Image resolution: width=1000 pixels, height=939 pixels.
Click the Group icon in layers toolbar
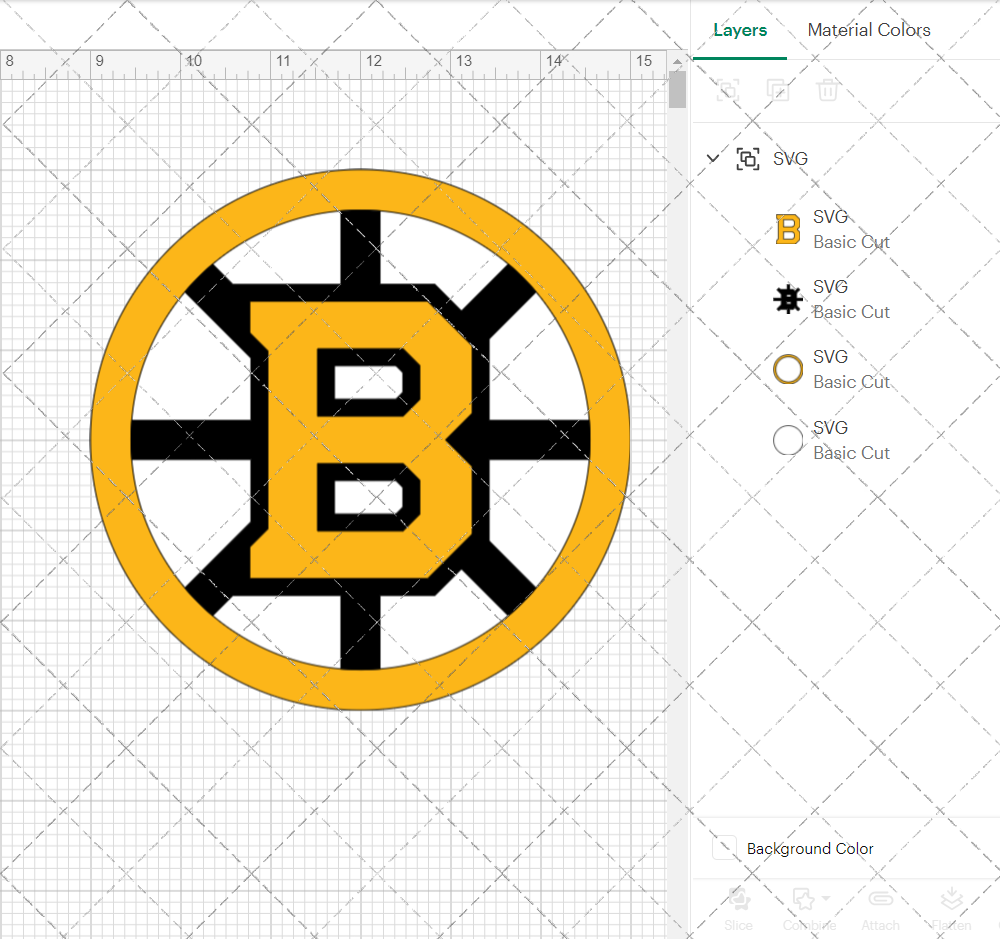[728, 90]
